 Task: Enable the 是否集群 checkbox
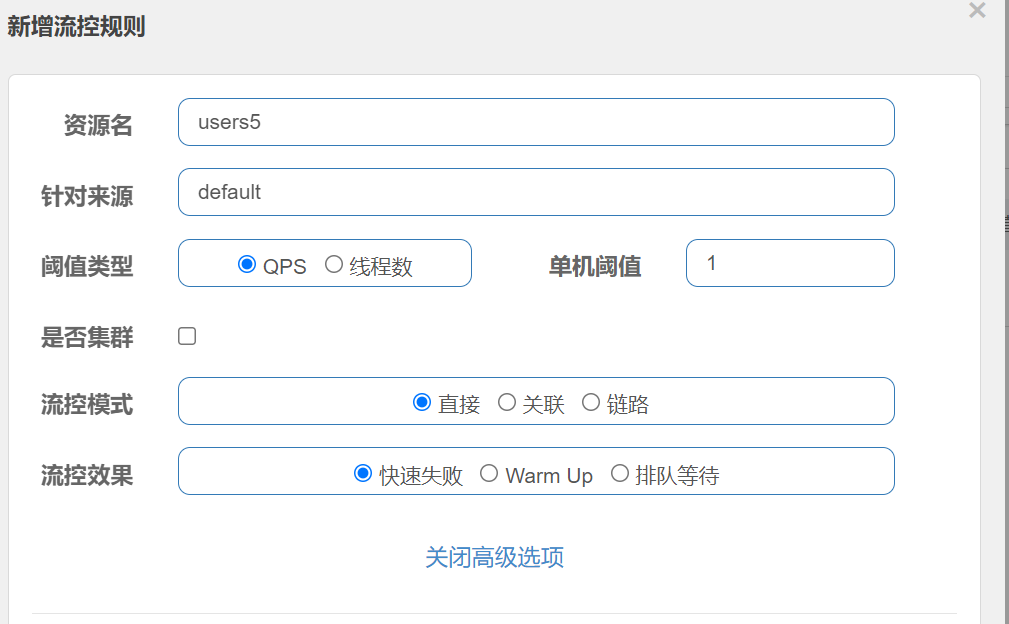click(x=187, y=336)
